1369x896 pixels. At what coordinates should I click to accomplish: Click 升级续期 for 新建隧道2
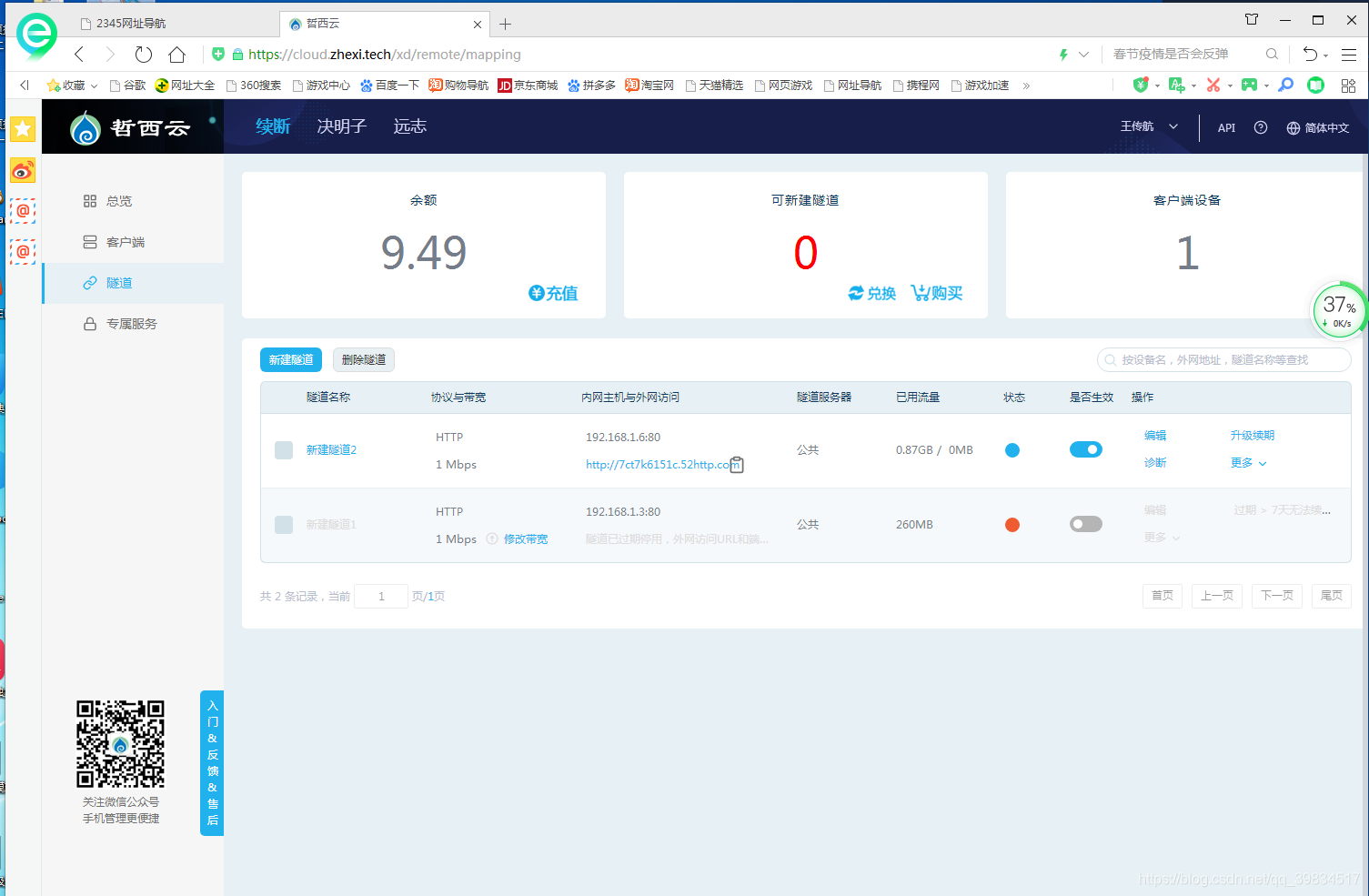(1253, 436)
